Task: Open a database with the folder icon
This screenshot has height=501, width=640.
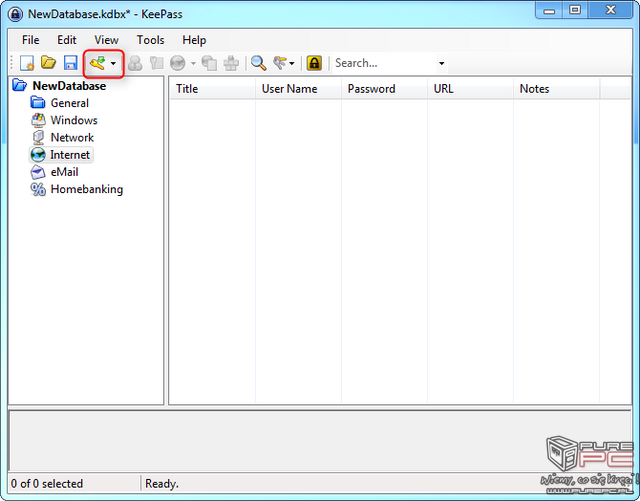Action: (x=49, y=63)
